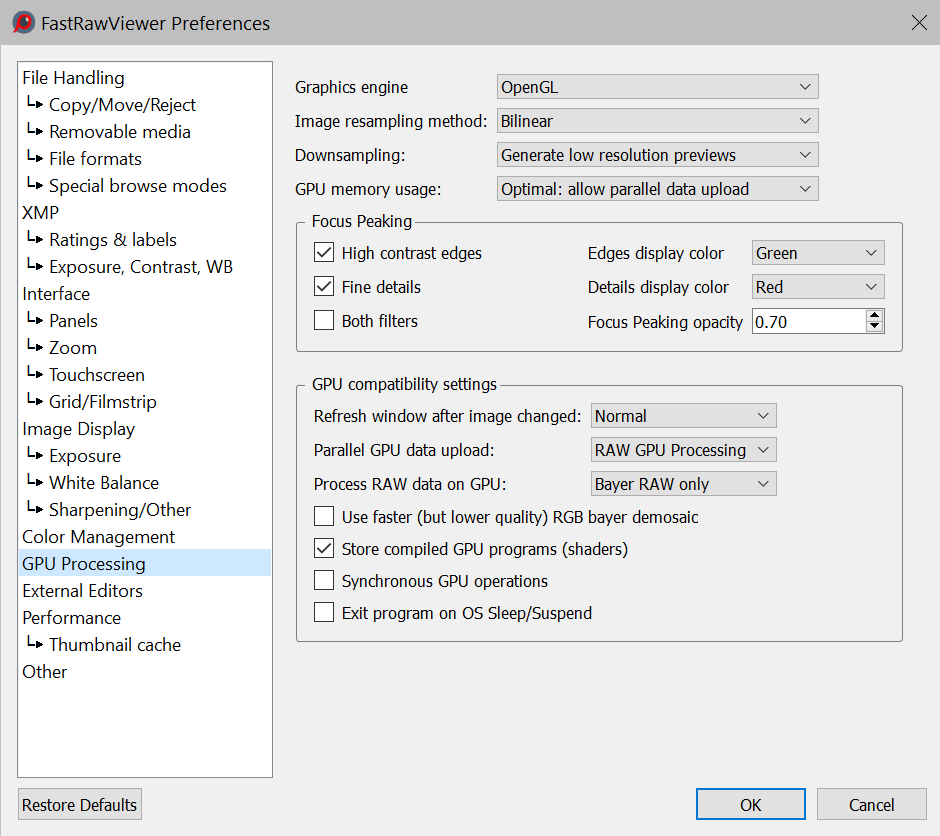Screen dimensions: 940x836
Task: Select Color Management in the category list
Action: pyautogui.click(x=98, y=537)
